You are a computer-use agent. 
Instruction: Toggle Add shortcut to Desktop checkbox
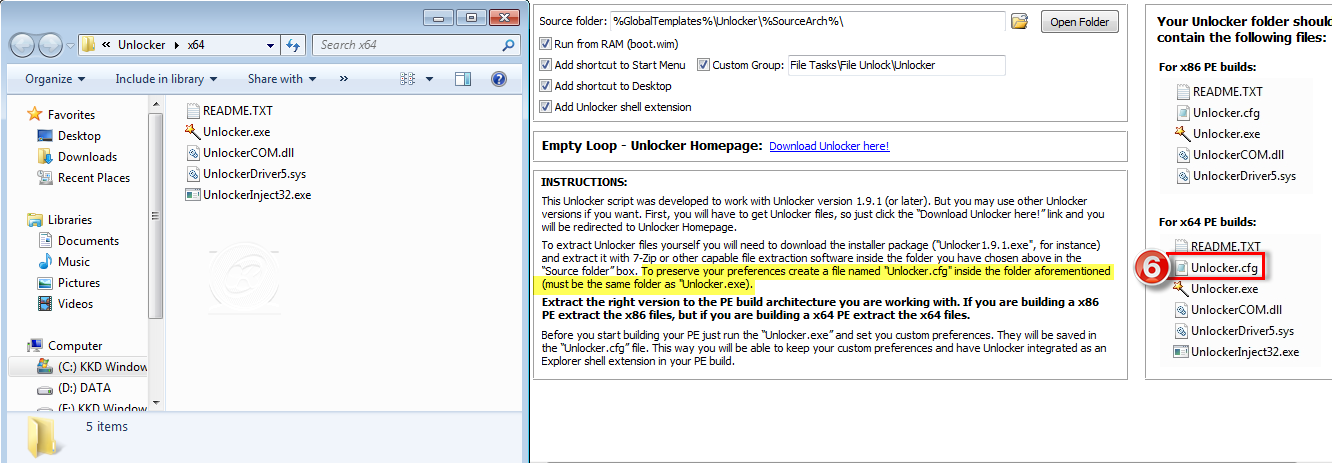click(545, 86)
